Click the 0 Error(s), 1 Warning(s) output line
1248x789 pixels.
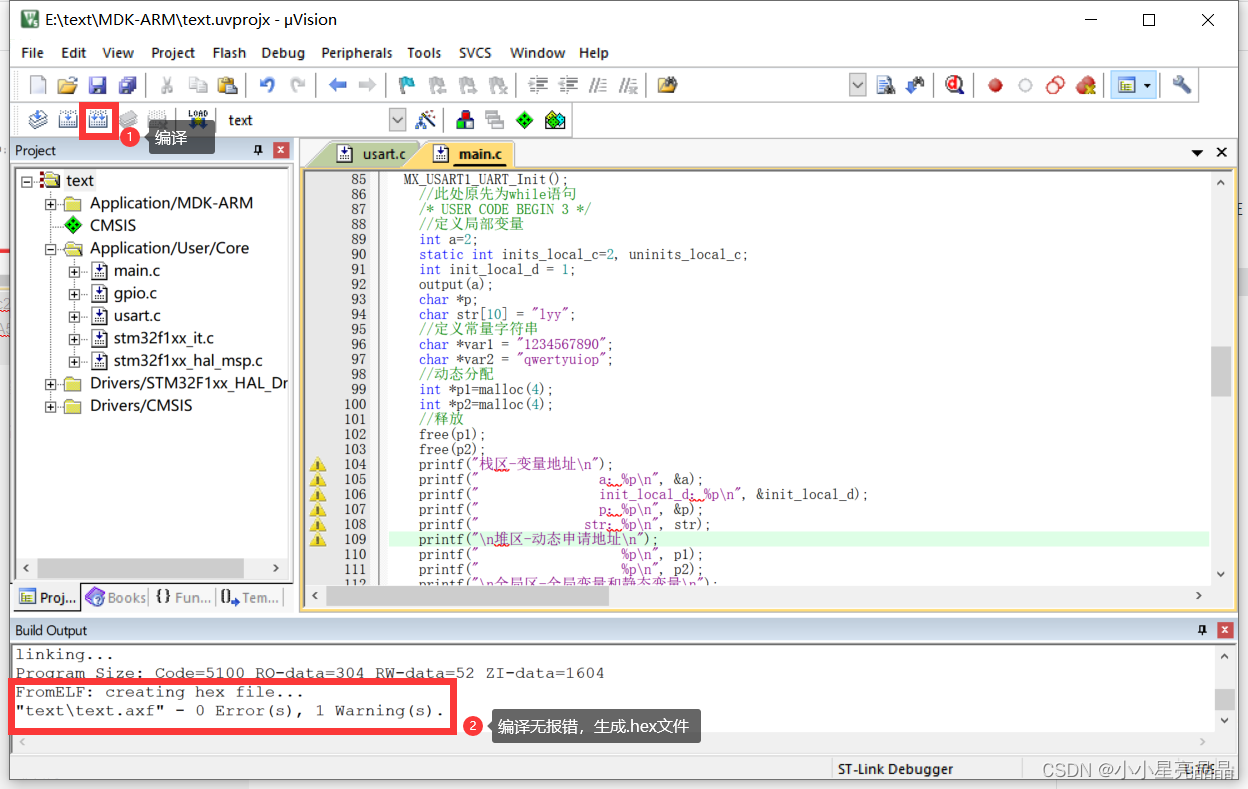[x=230, y=711]
